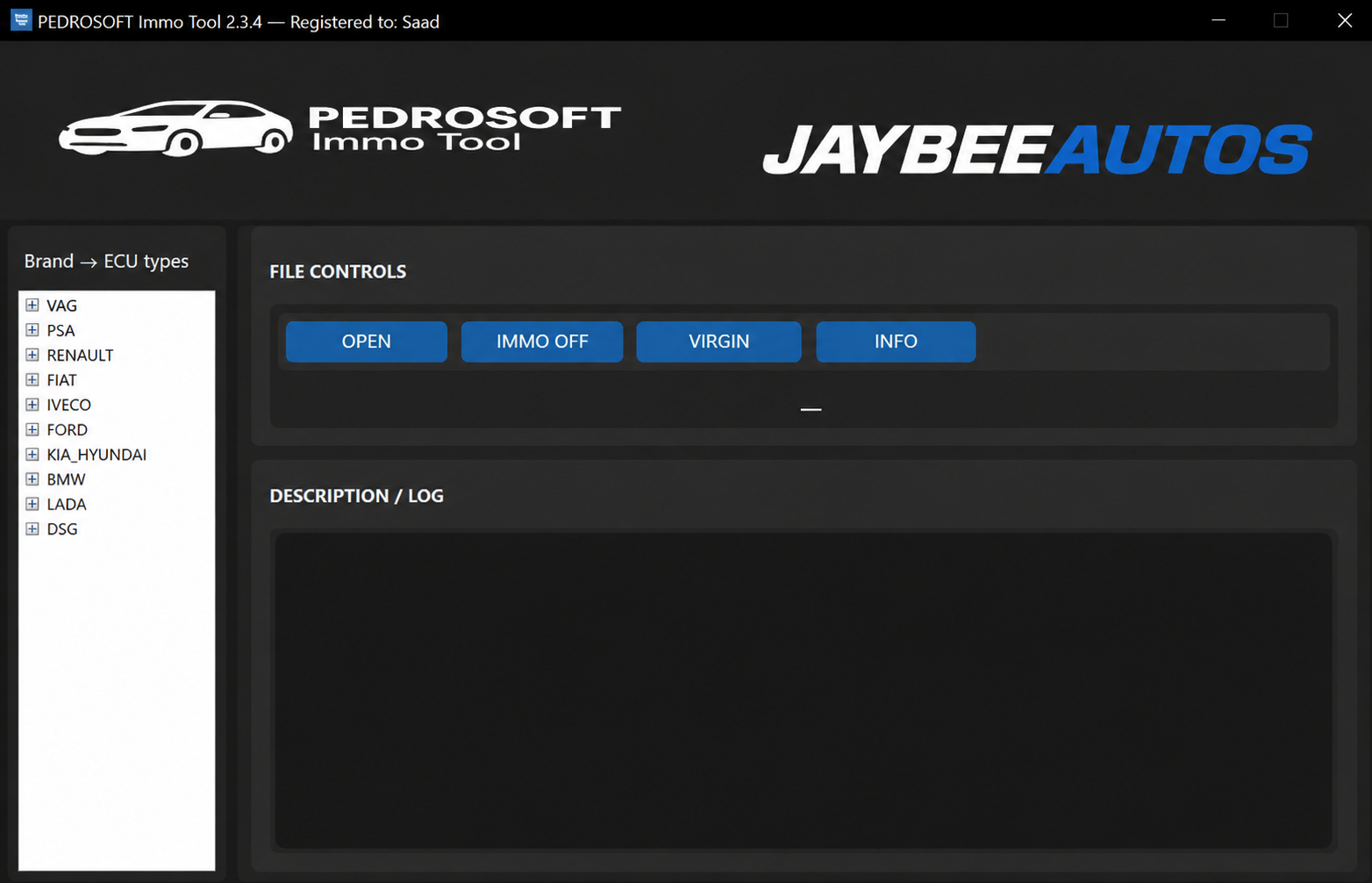This screenshot has width=1372, height=883.
Task: Expand the FIAT ECU list
Action: tap(32, 380)
